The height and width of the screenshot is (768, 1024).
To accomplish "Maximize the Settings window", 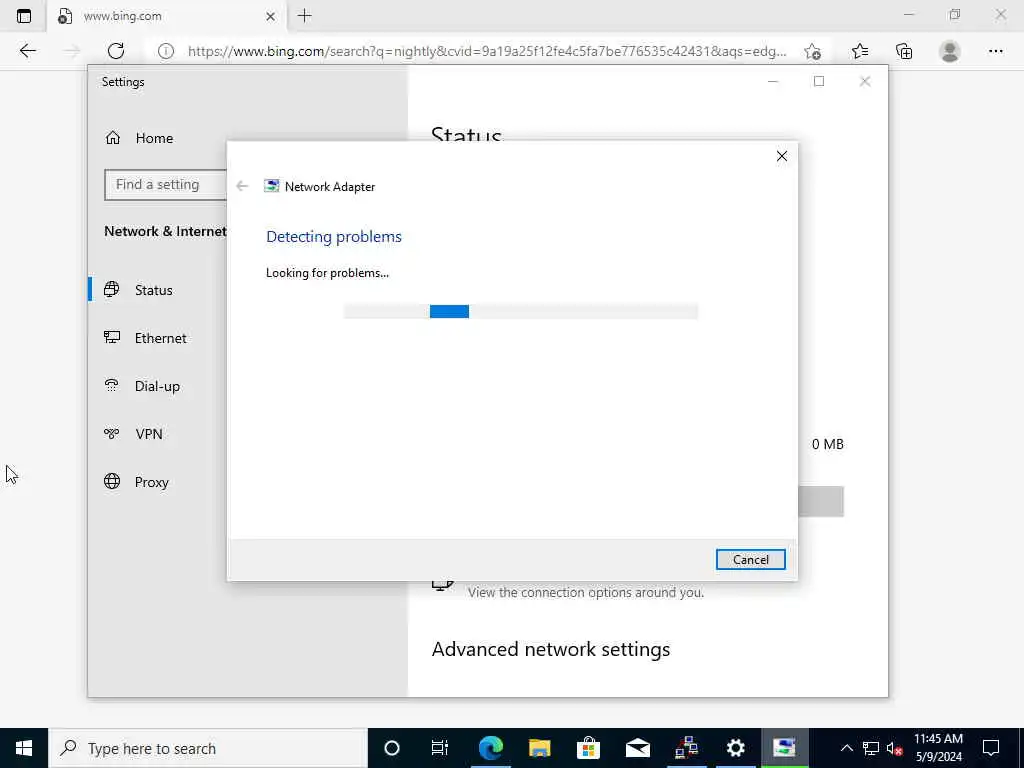I will pos(819,82).
